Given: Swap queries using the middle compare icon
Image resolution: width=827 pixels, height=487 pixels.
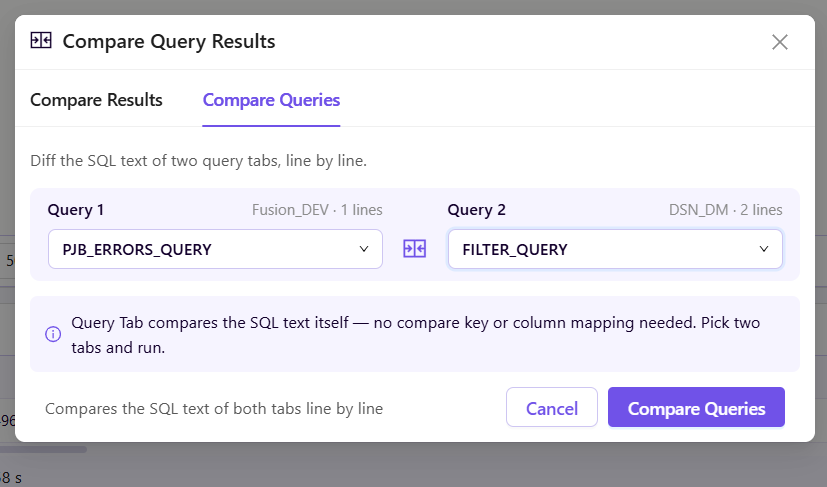Looking at the screenshot, I should pyautogui.click(x=415, y=249).
